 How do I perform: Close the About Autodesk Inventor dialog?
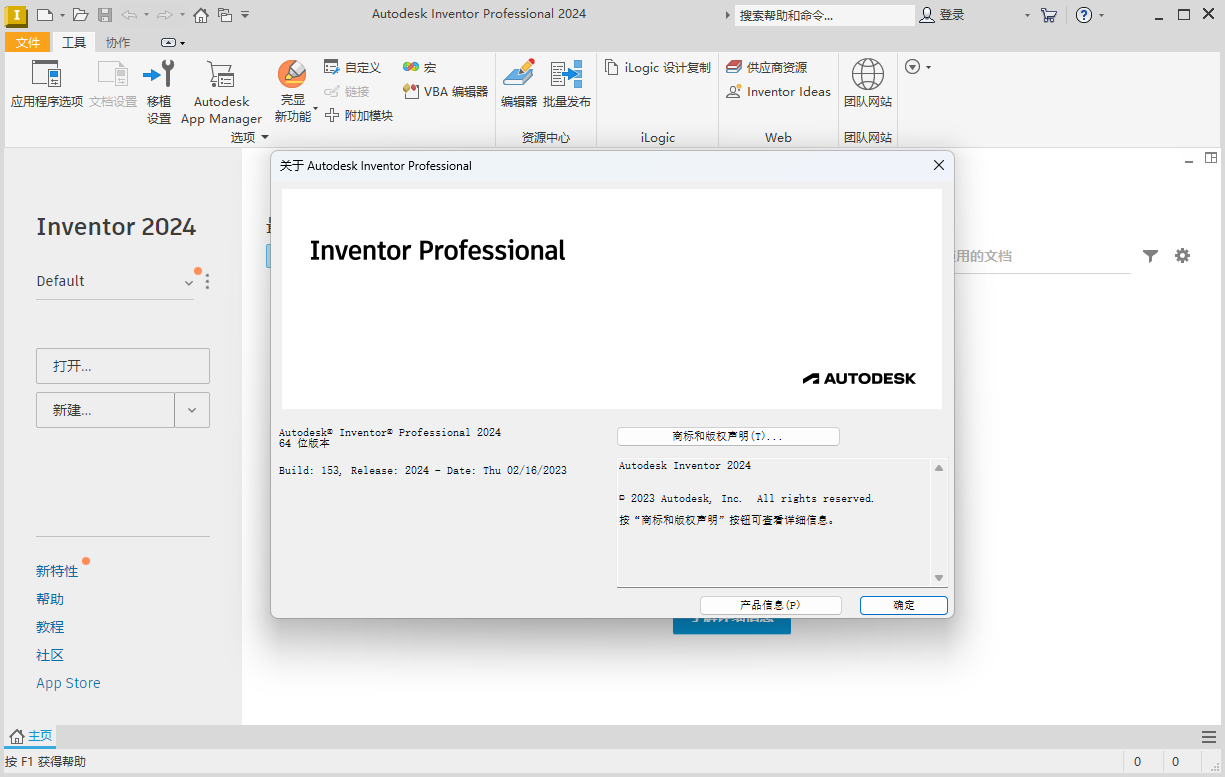(x=938, y=165)
